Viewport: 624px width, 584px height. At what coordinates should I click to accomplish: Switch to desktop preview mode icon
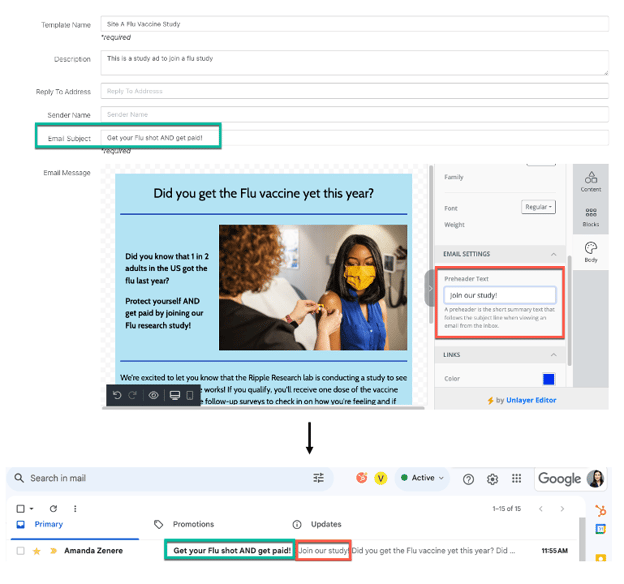click(174, 395)
